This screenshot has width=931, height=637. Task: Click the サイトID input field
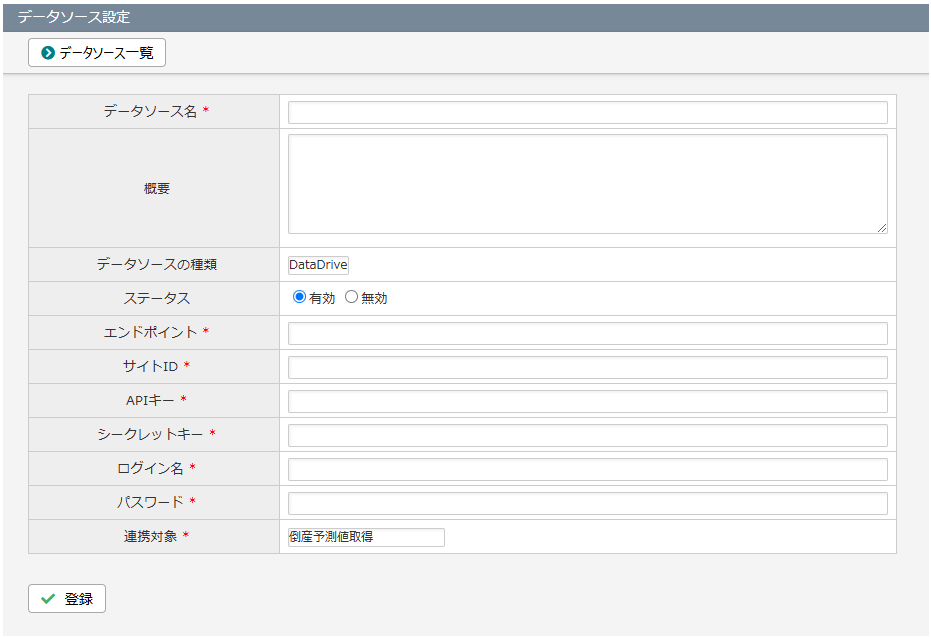[587, 367]
